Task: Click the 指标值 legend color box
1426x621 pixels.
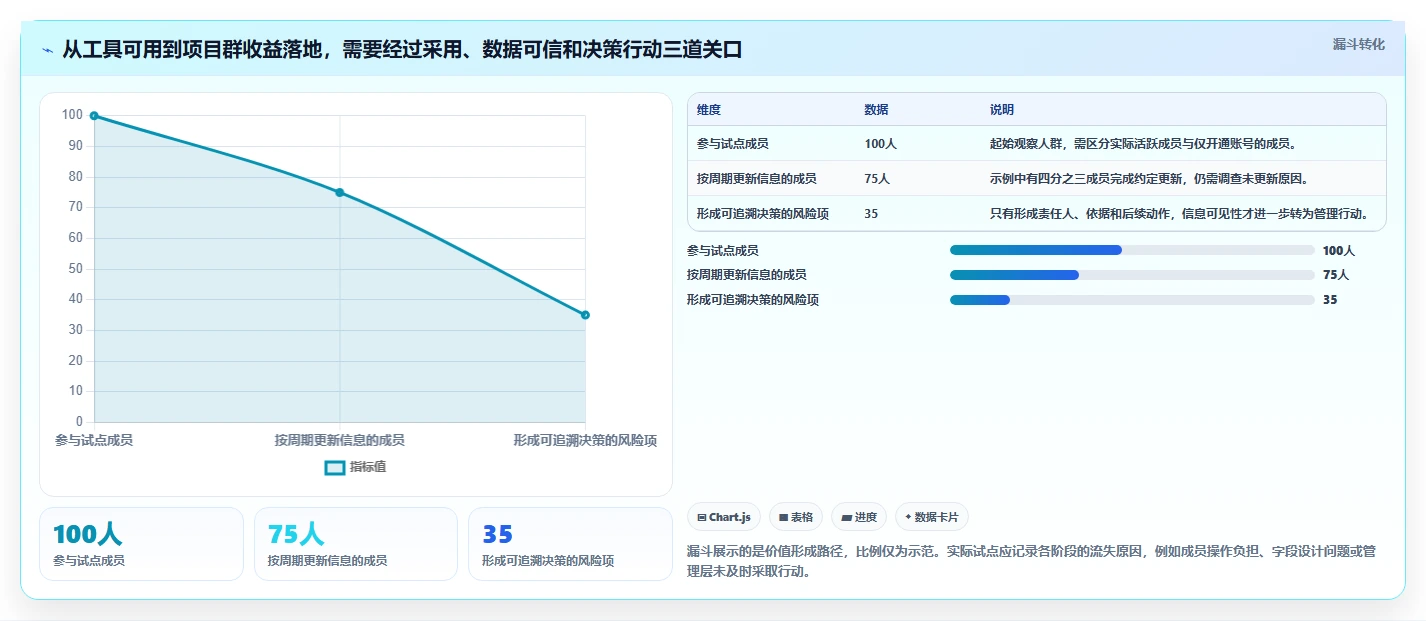Action: pos(335,467)
